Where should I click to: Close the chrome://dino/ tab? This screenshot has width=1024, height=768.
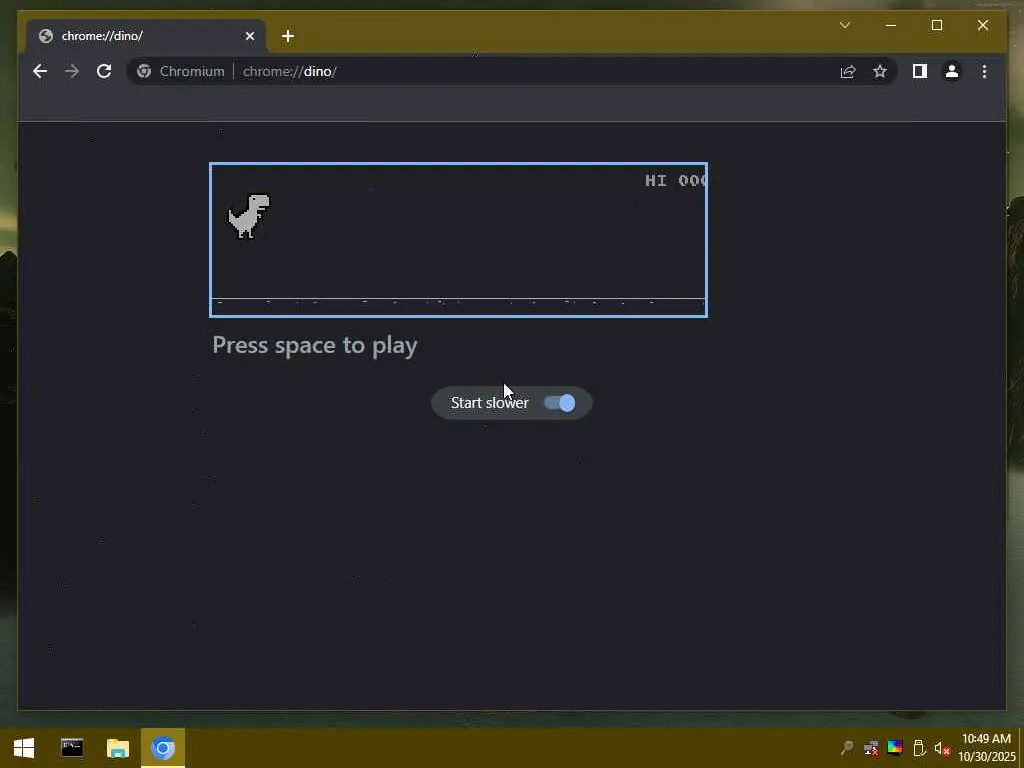pos(249,36)
